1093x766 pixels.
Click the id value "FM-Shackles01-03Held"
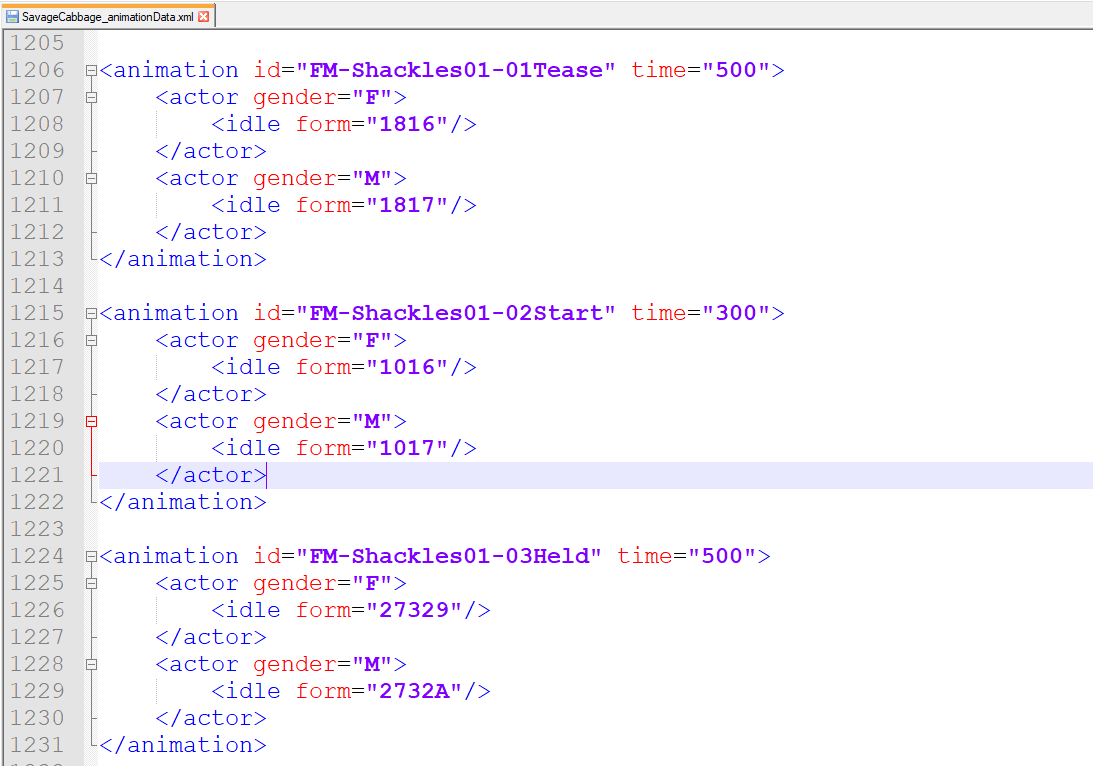tap(449, 556)
